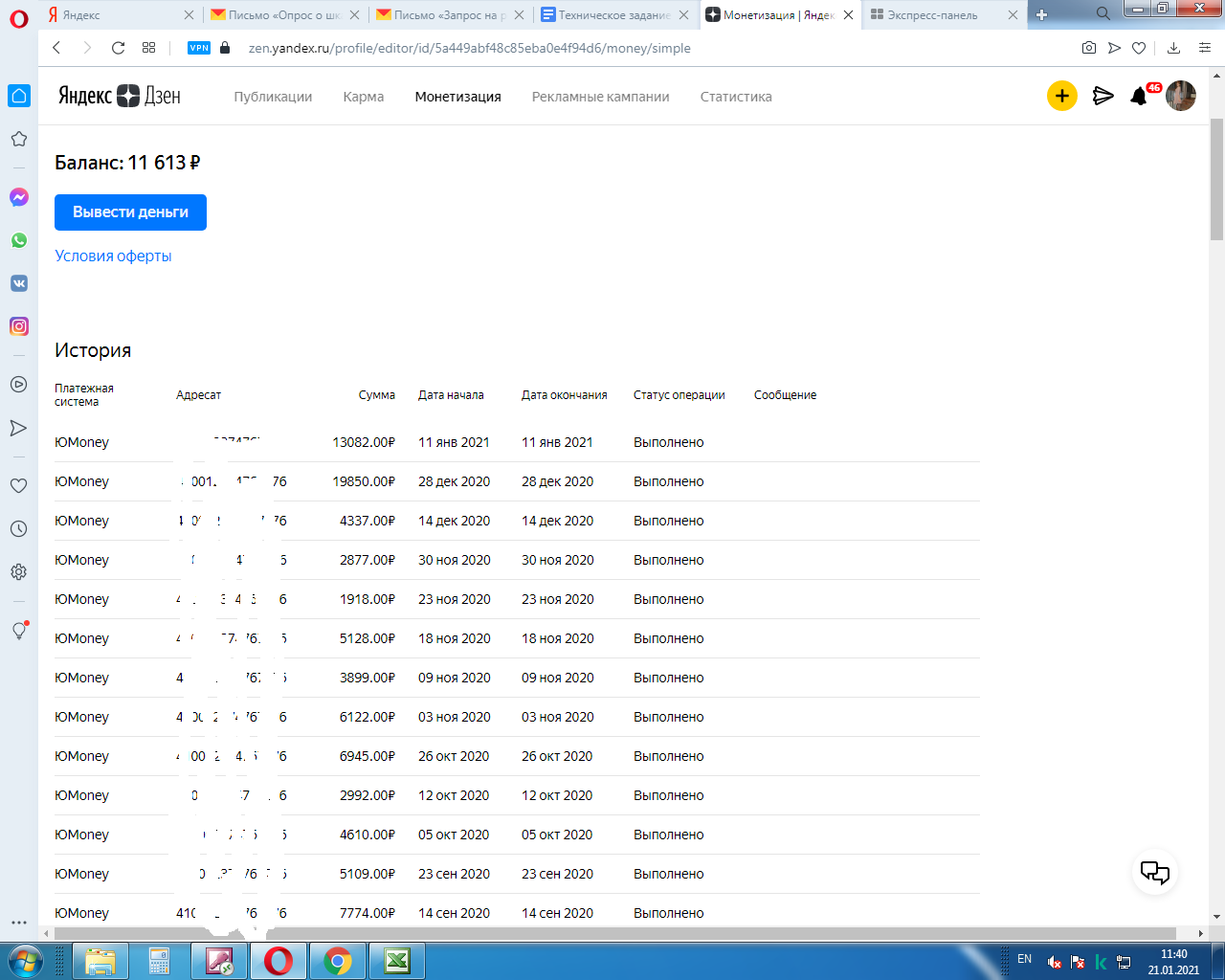The width and height of the screenshot is (1225, 980).
Task: Click the 14 дек 2020 start date
Action: (454, 521)
